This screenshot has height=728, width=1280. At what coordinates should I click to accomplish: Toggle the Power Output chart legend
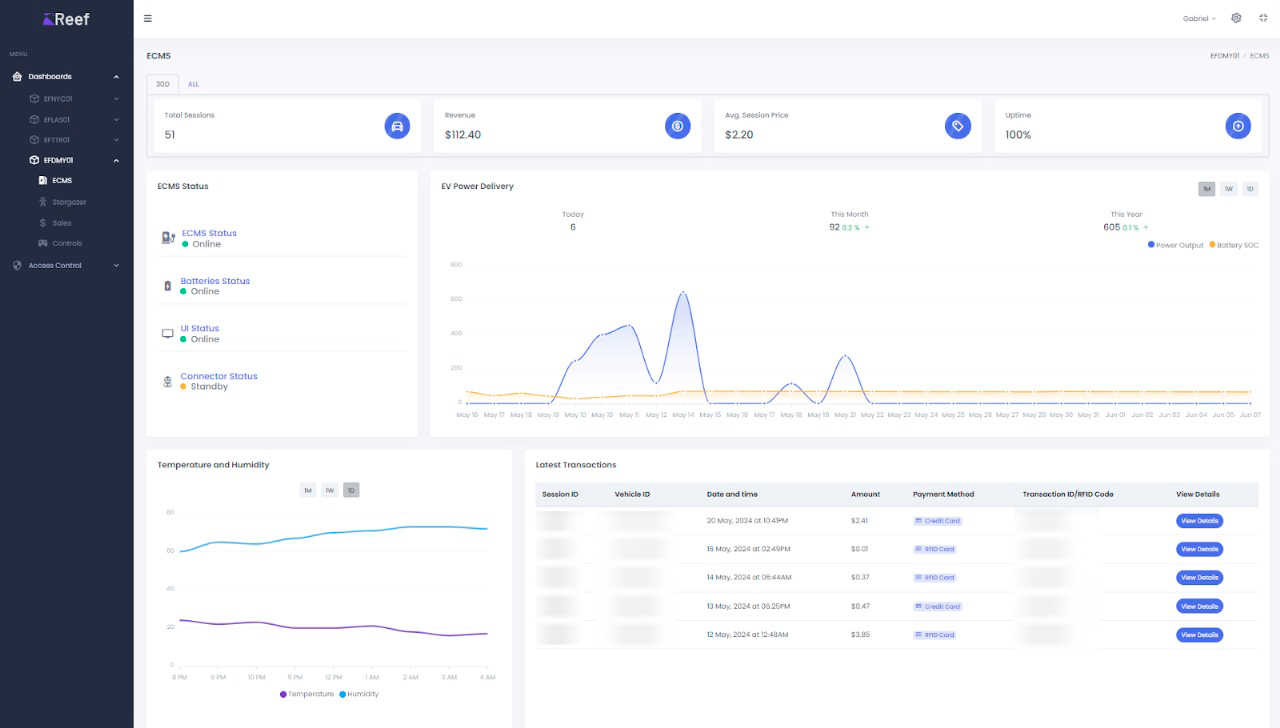click(x=1176, y=245)
